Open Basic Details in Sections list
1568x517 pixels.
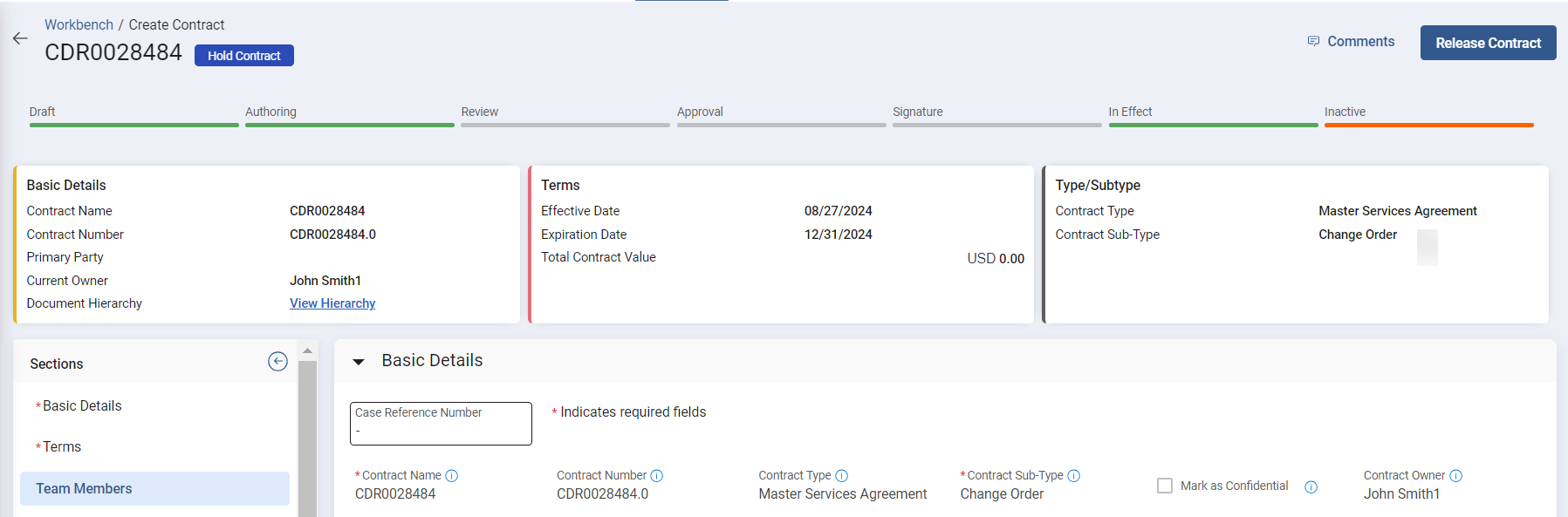pyautogui.click(x=82, y=406)
